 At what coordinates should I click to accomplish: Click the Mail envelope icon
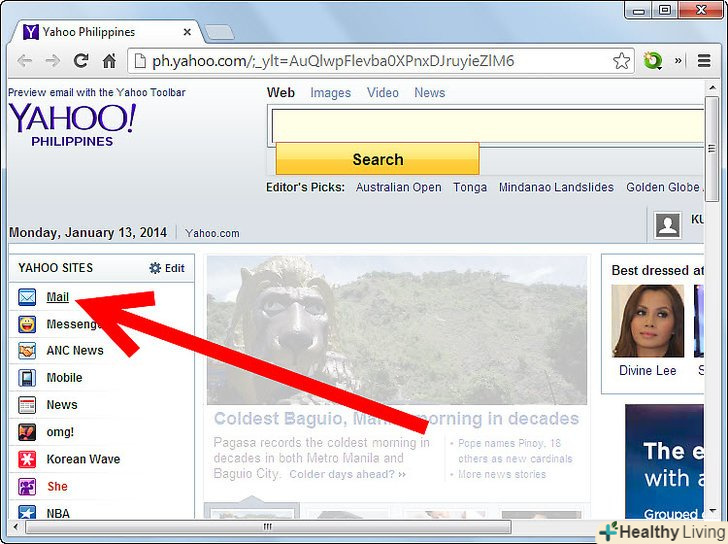tap(27, 297)
